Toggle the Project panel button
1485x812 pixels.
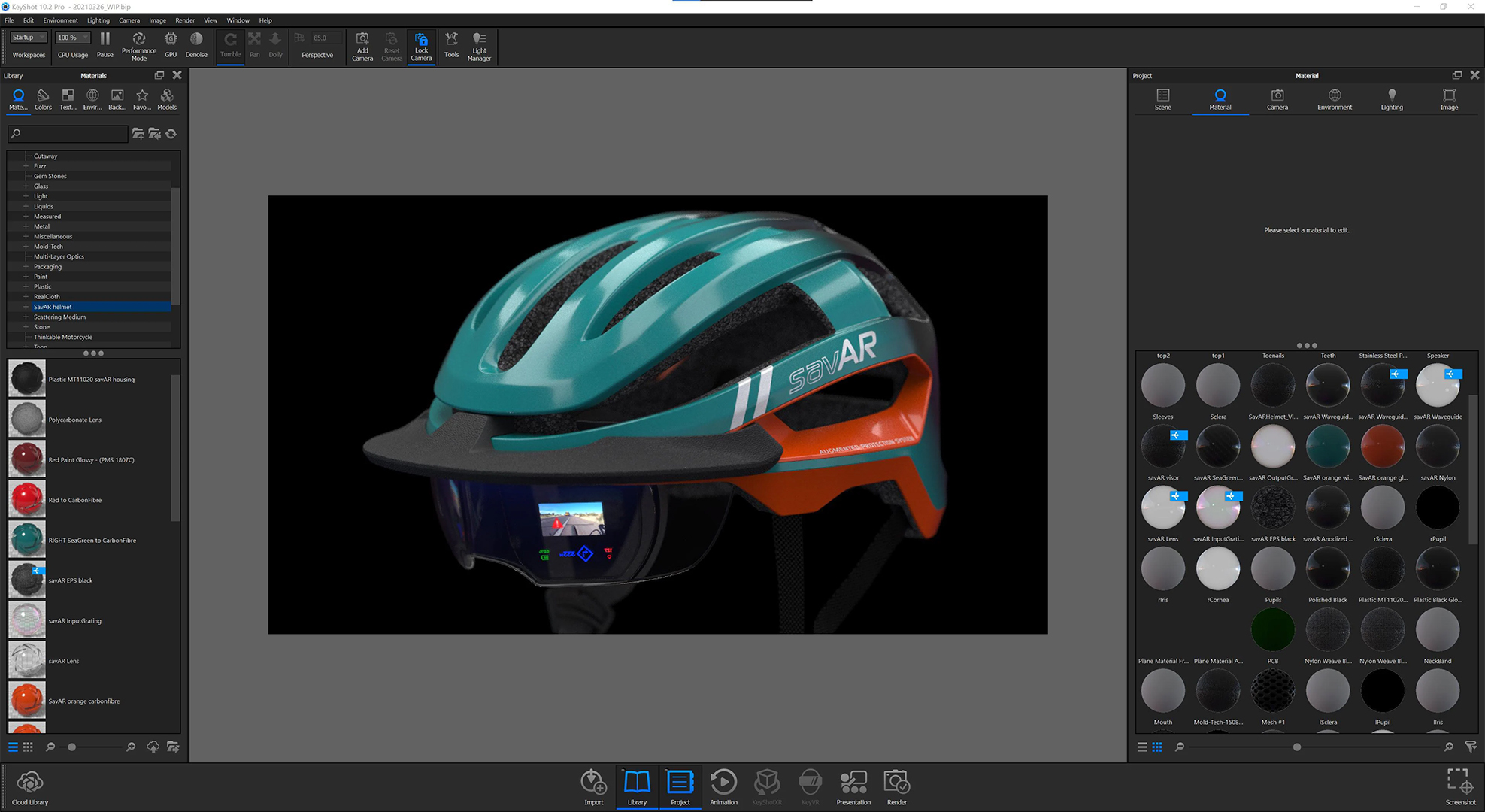[x=680, y=787]
